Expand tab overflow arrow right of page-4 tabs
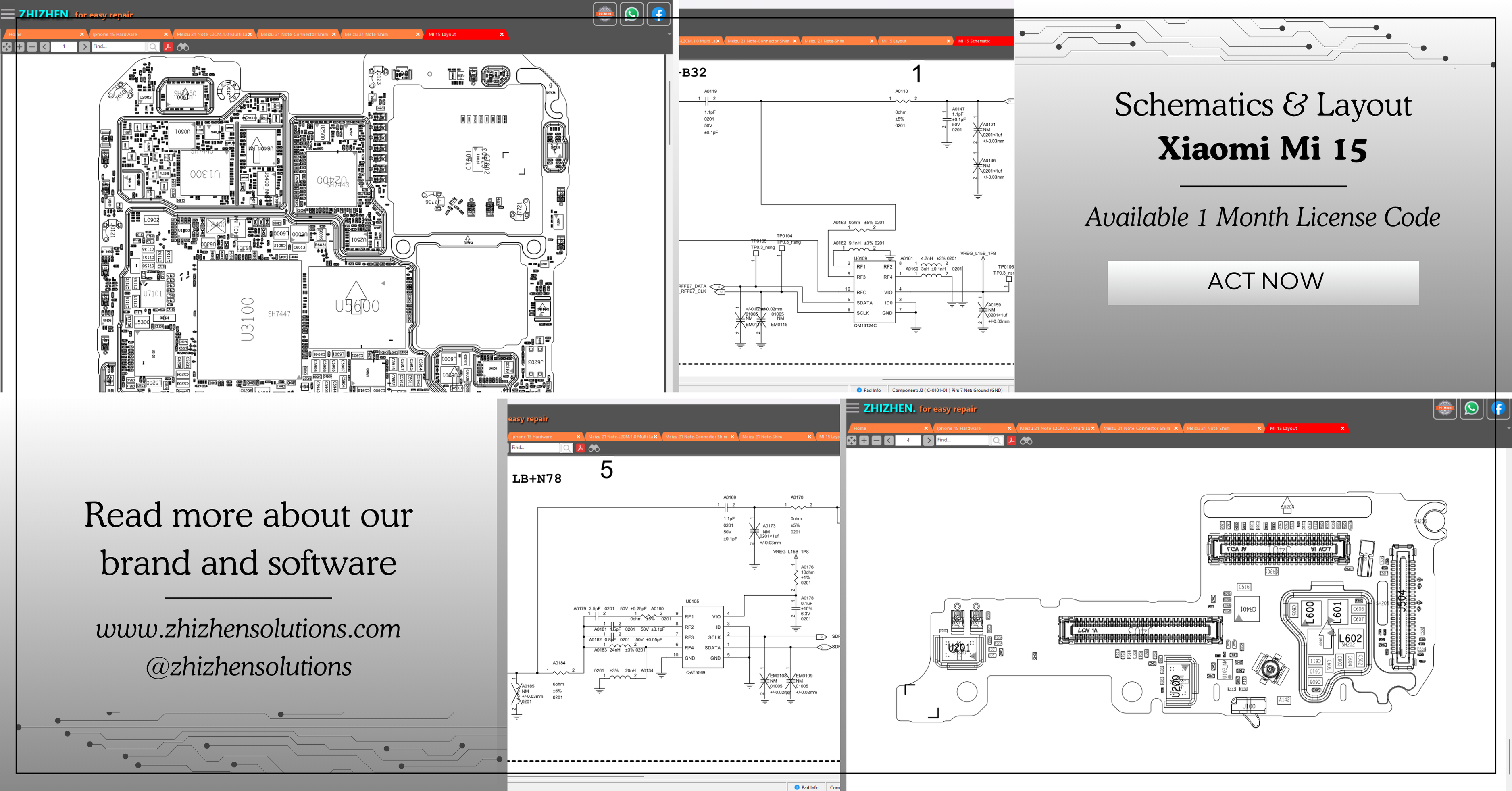1512x791 pixels. [x=1508, y=429]
